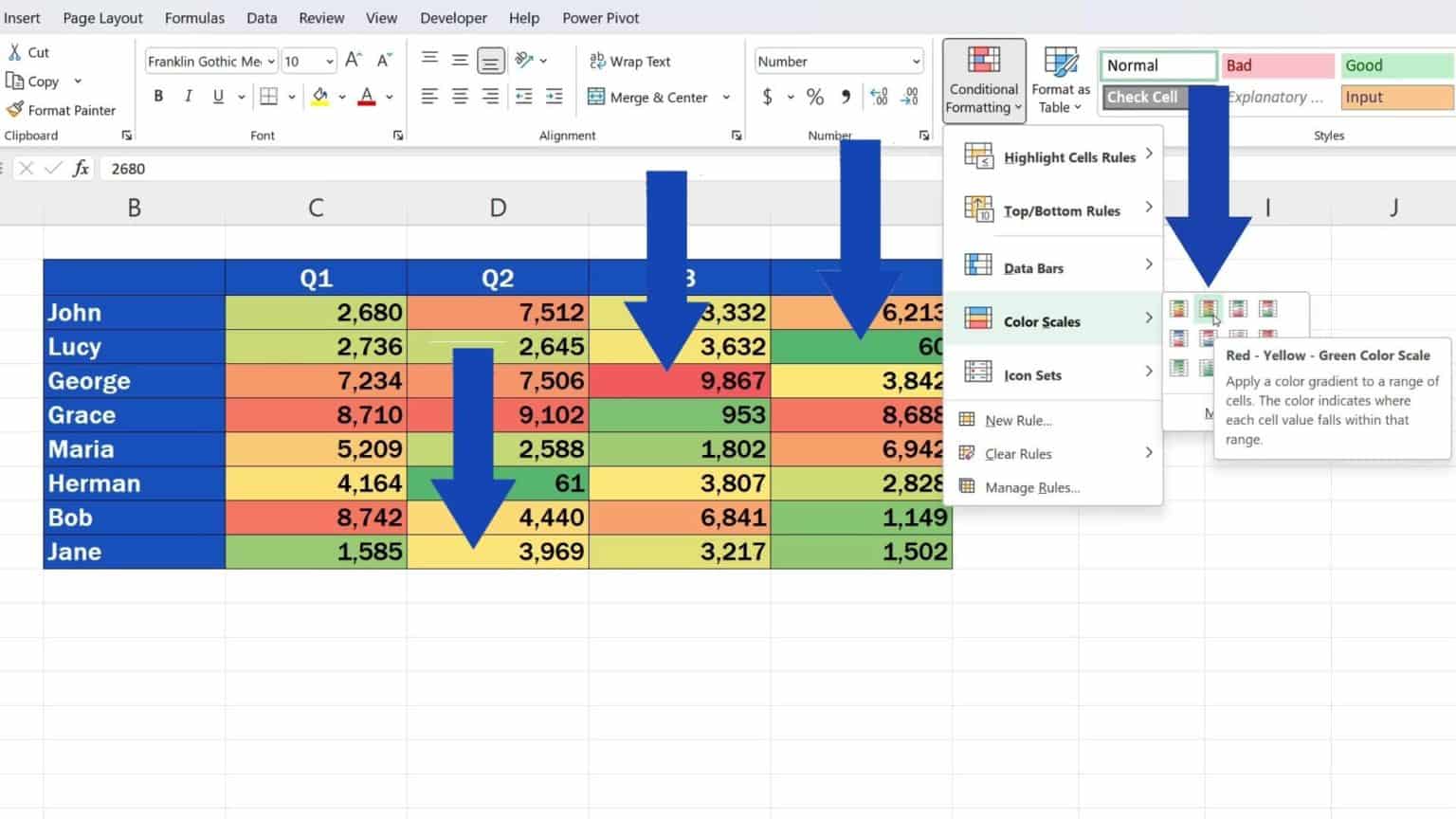Viewport: 1456px width, 819px height.
Task: Click the Percent Style icon
Action: [813, 96]
